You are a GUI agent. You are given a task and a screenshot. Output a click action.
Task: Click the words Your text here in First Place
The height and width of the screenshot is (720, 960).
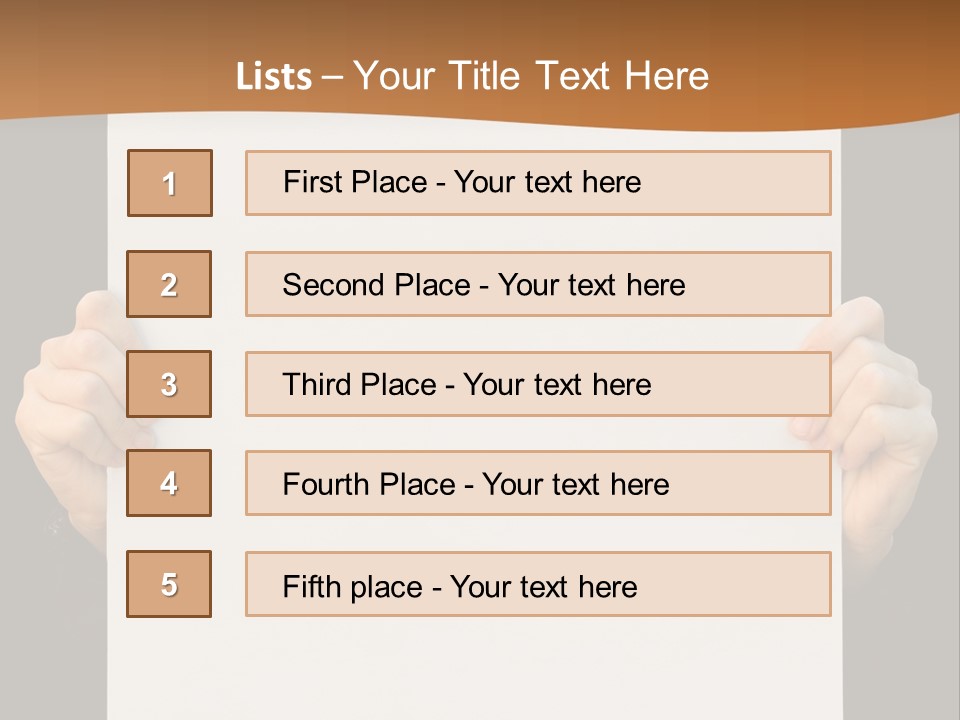coord(547,182)
